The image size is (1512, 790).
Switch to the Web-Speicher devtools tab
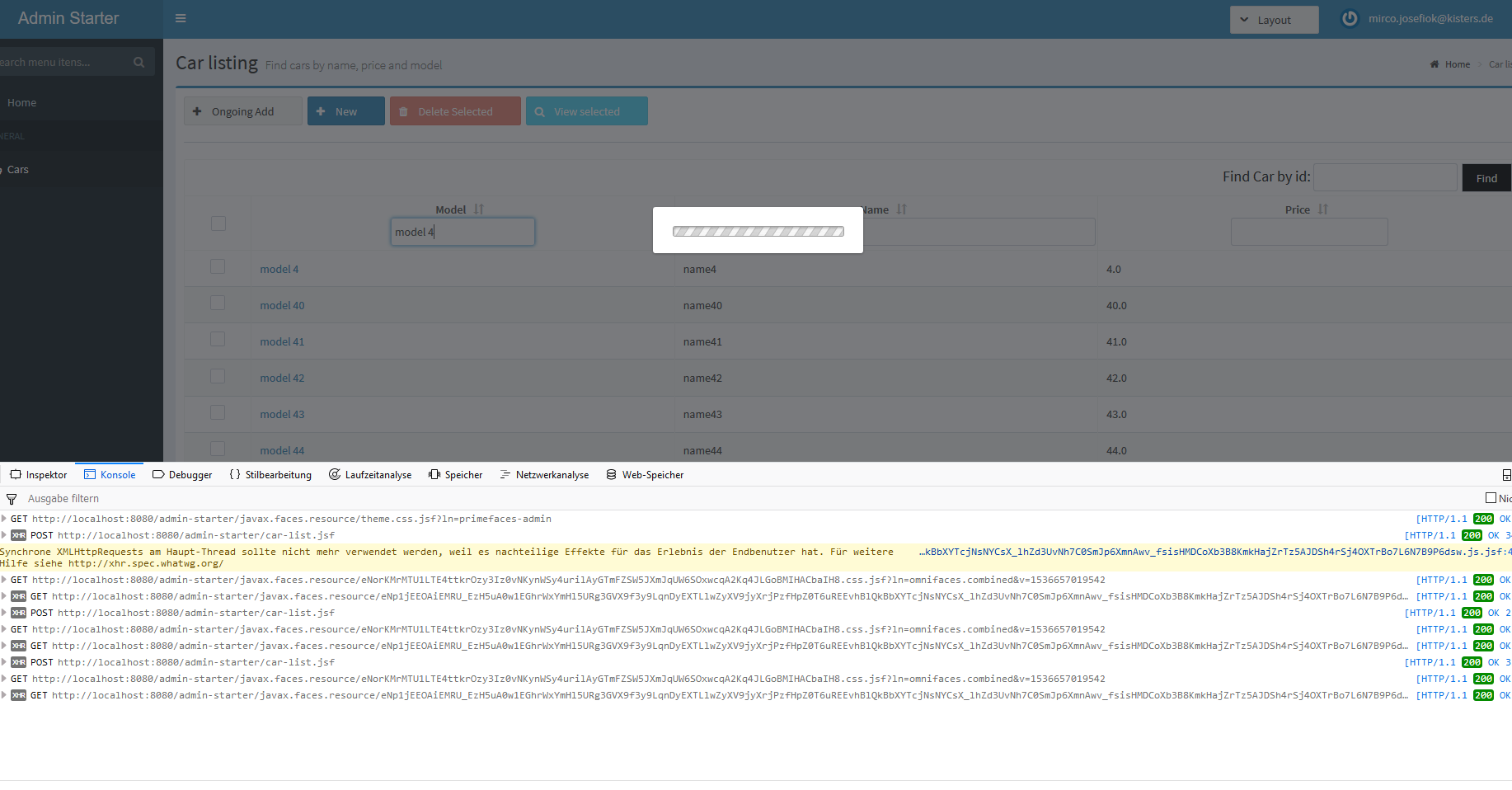(645, 475)
